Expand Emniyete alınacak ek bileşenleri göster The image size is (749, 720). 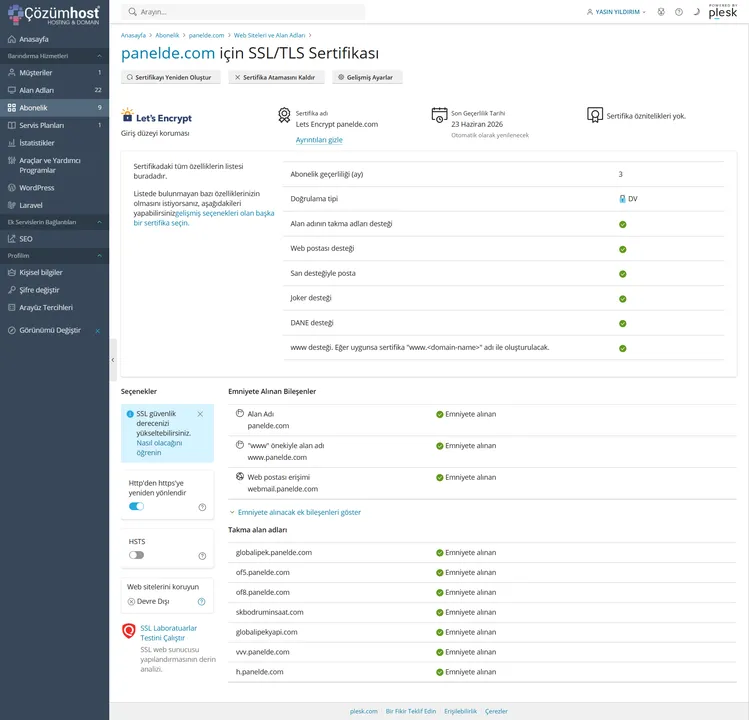pyautogui.click(x=295, y=512)
